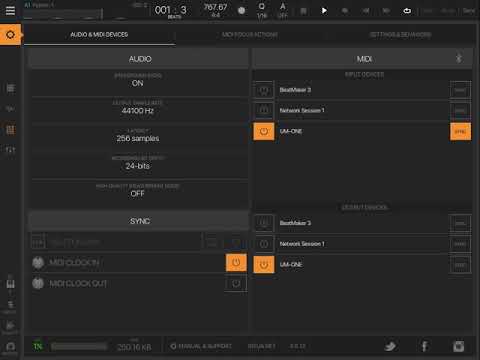Open the waveform sidebar icon
This screenshot has width=480, height=360.
10,109
